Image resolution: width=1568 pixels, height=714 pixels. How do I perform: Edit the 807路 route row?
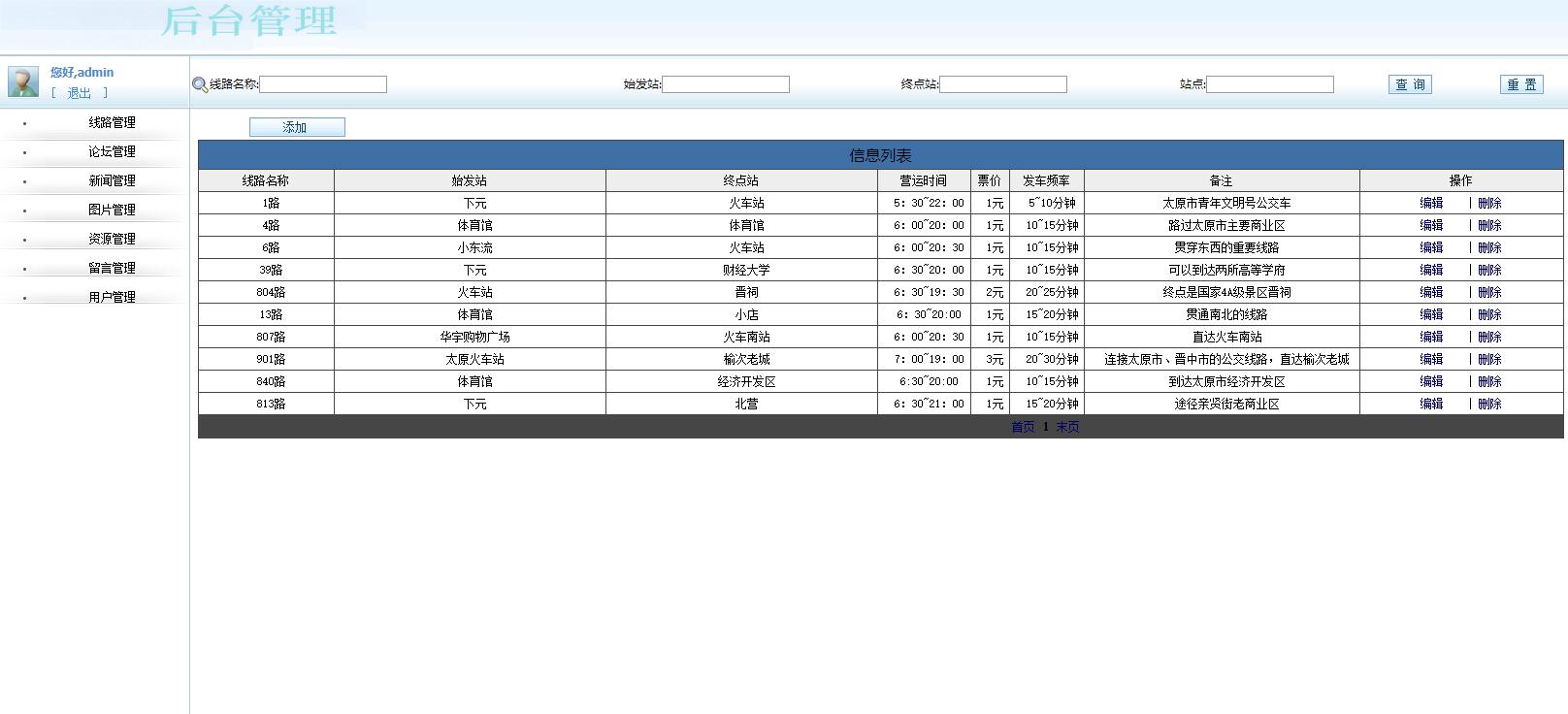click(1431, 337)
